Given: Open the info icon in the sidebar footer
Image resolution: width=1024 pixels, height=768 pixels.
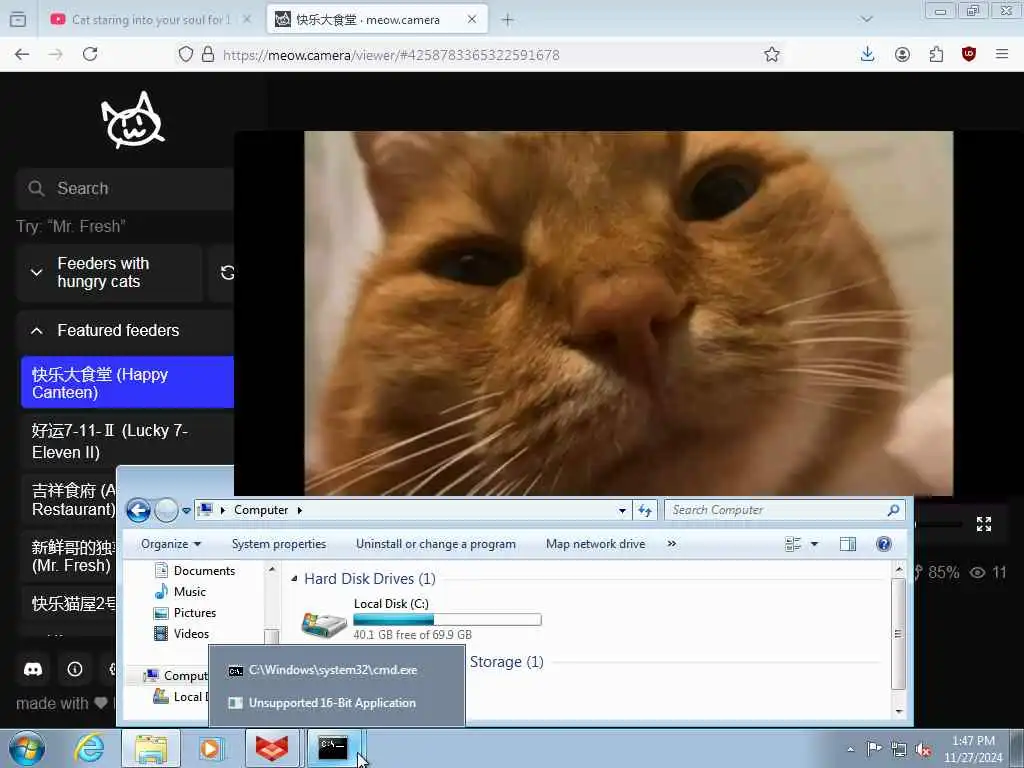Looking at the screenshot, I should pyautogui.click(x=74, y=669).
